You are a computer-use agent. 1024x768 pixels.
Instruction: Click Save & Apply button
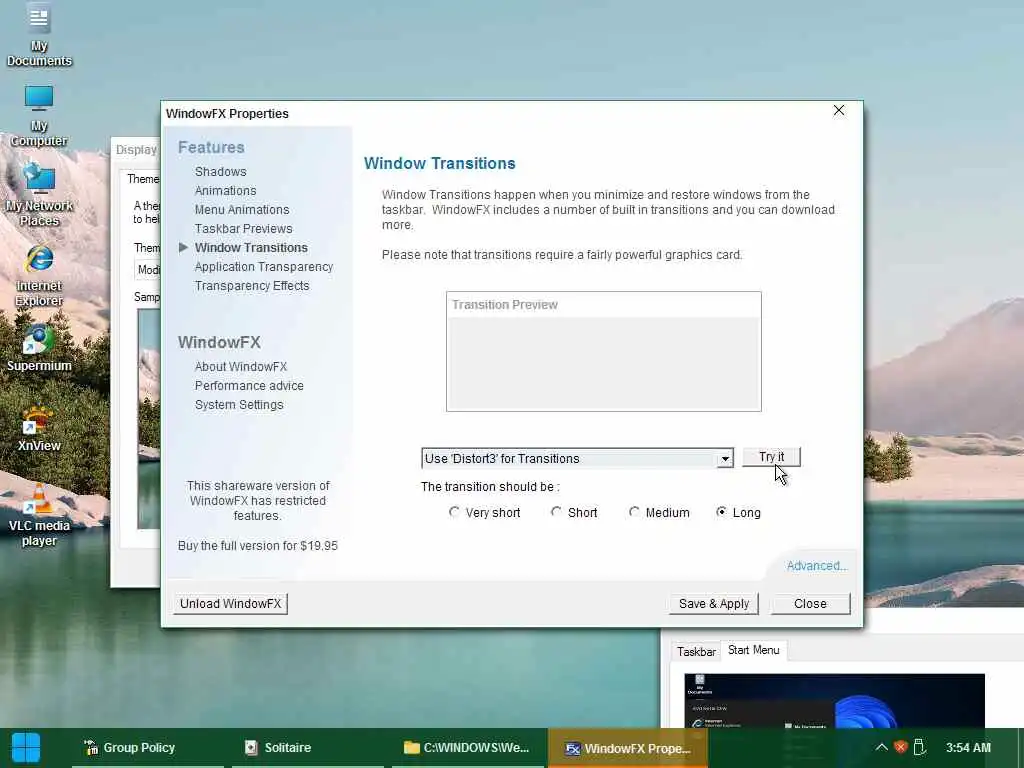[714, 603]
